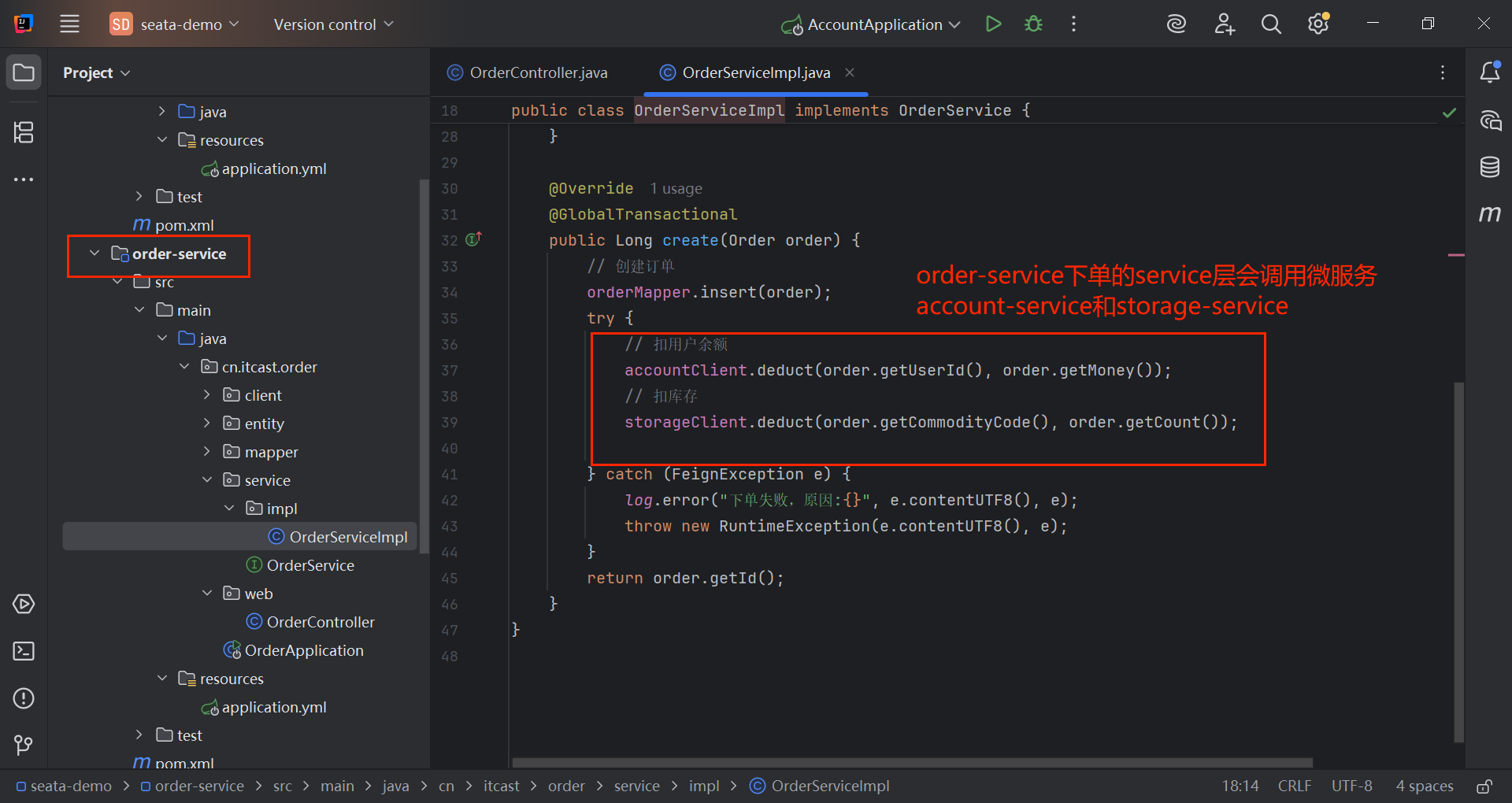Open the Terminal tool window
1512x803 pixels.
pos(24,651)
